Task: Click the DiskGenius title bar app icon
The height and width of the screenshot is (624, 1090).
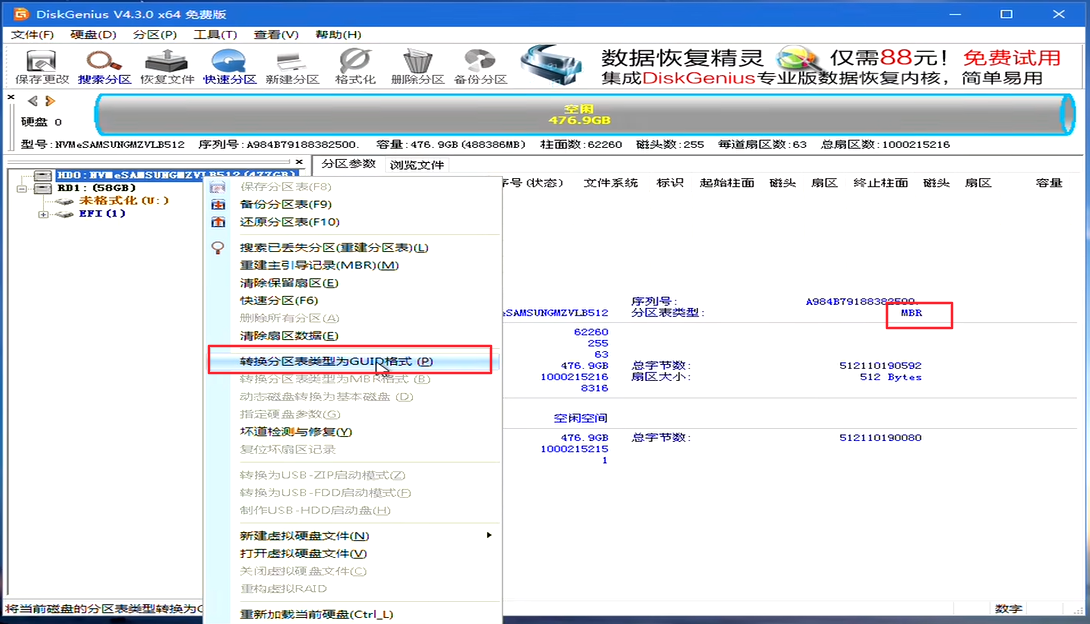Action: 21,14
